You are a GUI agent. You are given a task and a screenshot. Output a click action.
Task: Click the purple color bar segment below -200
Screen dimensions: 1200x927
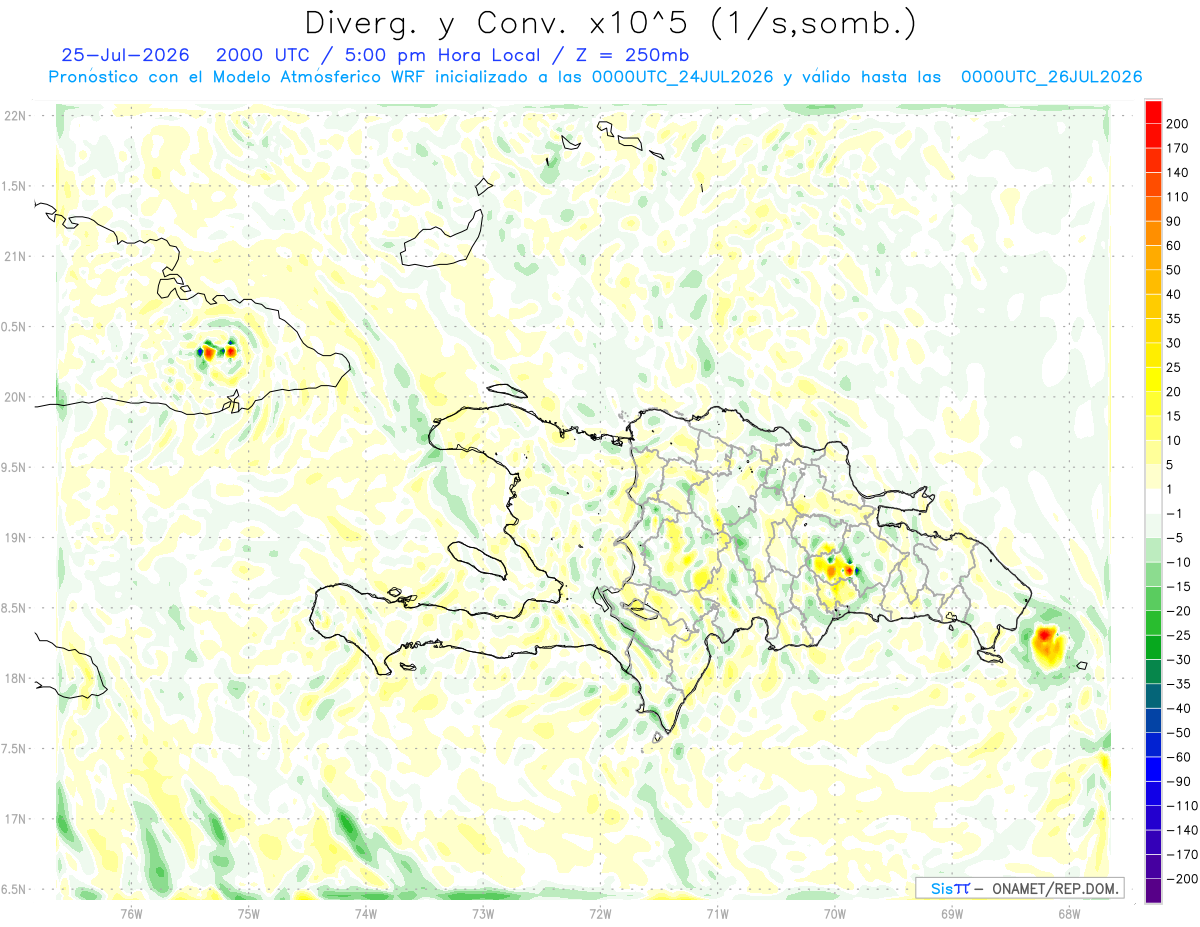[x=1153, y=893]
